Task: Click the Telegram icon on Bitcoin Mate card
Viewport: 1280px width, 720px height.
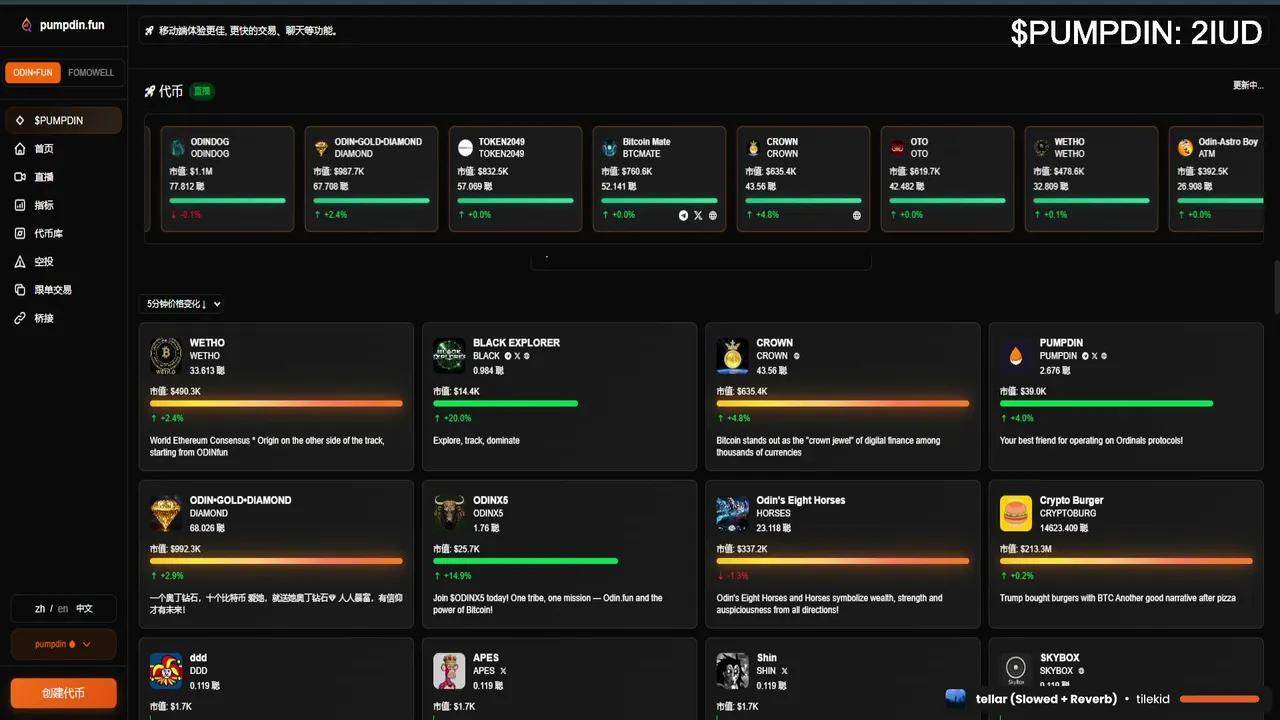Action: pyautogui.click(x=684, y=215)
